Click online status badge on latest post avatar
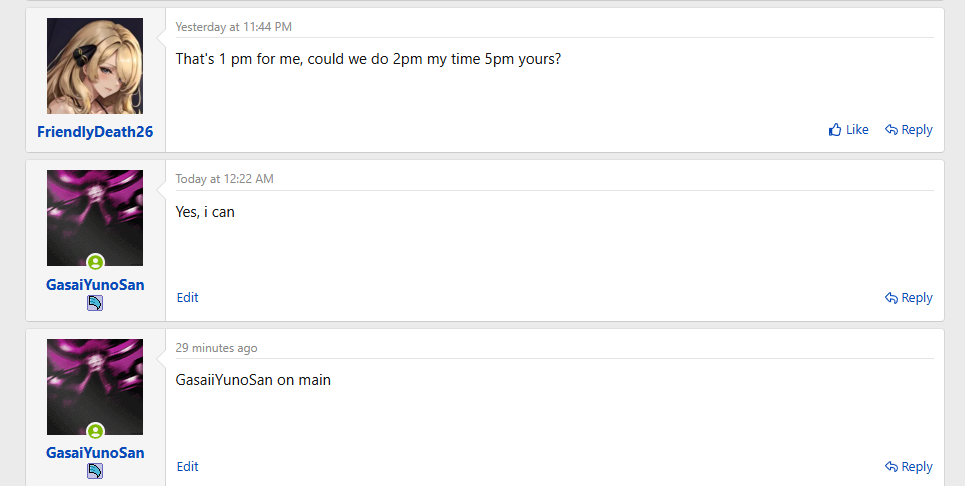 click(x=95, y=431)
